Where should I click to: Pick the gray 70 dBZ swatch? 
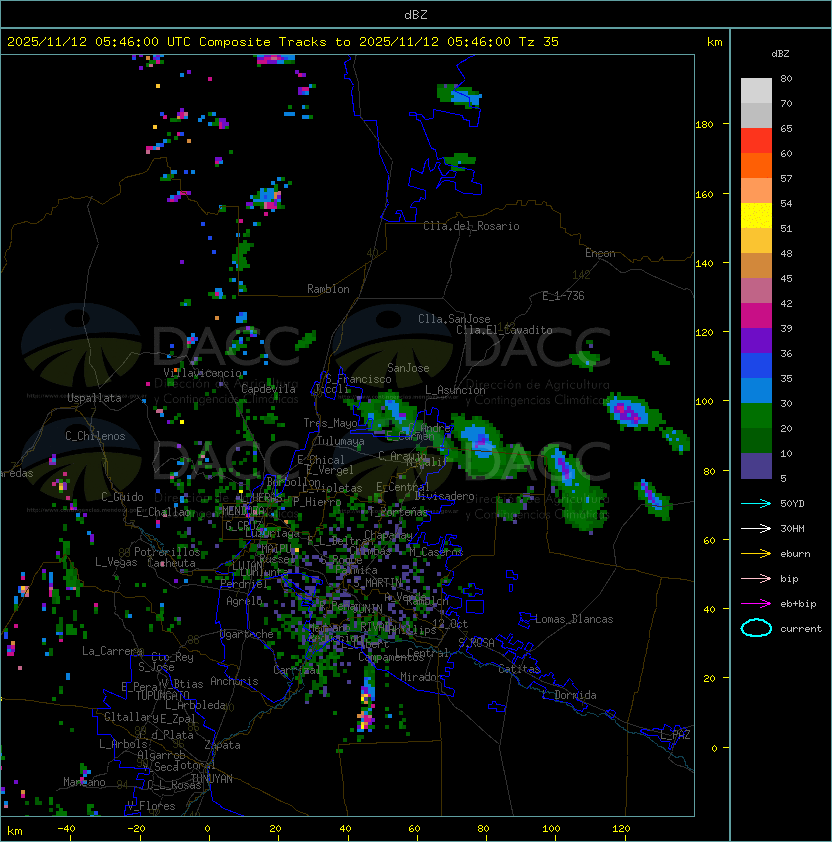pos(756,115)
